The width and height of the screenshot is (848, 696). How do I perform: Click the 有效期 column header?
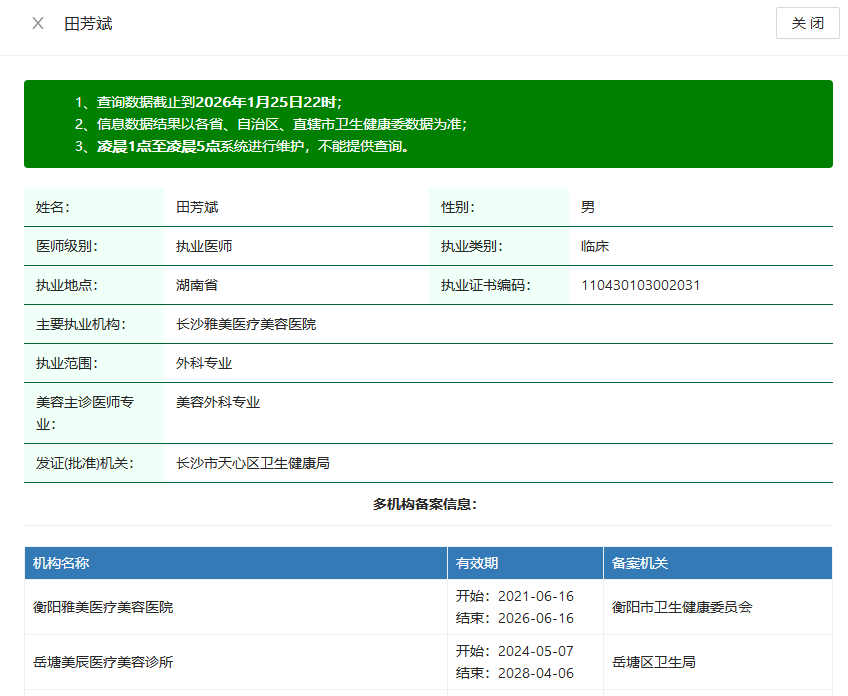pyautogui.click(x=477, y=563)
